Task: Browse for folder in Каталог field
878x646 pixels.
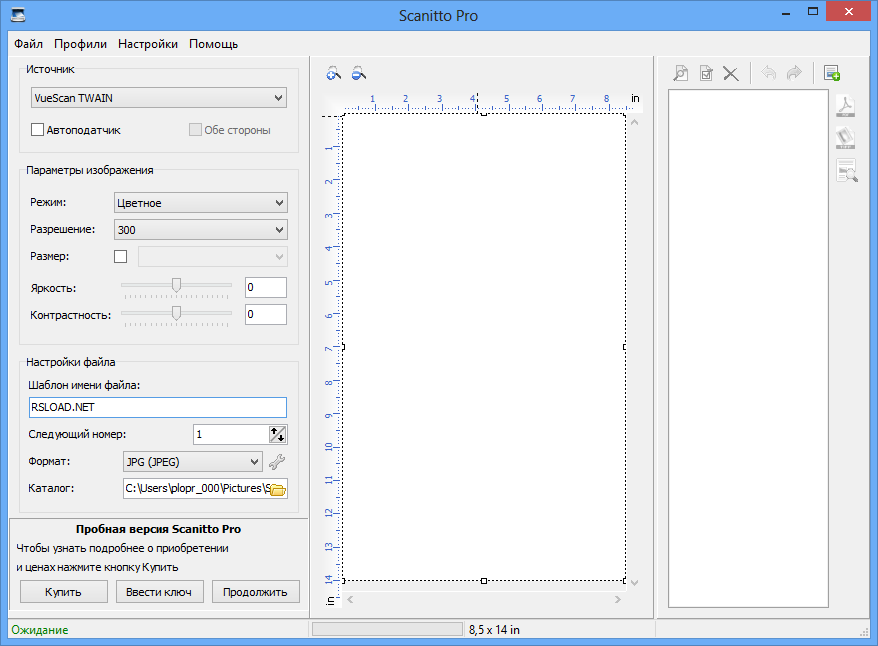Action: (278, 489)
